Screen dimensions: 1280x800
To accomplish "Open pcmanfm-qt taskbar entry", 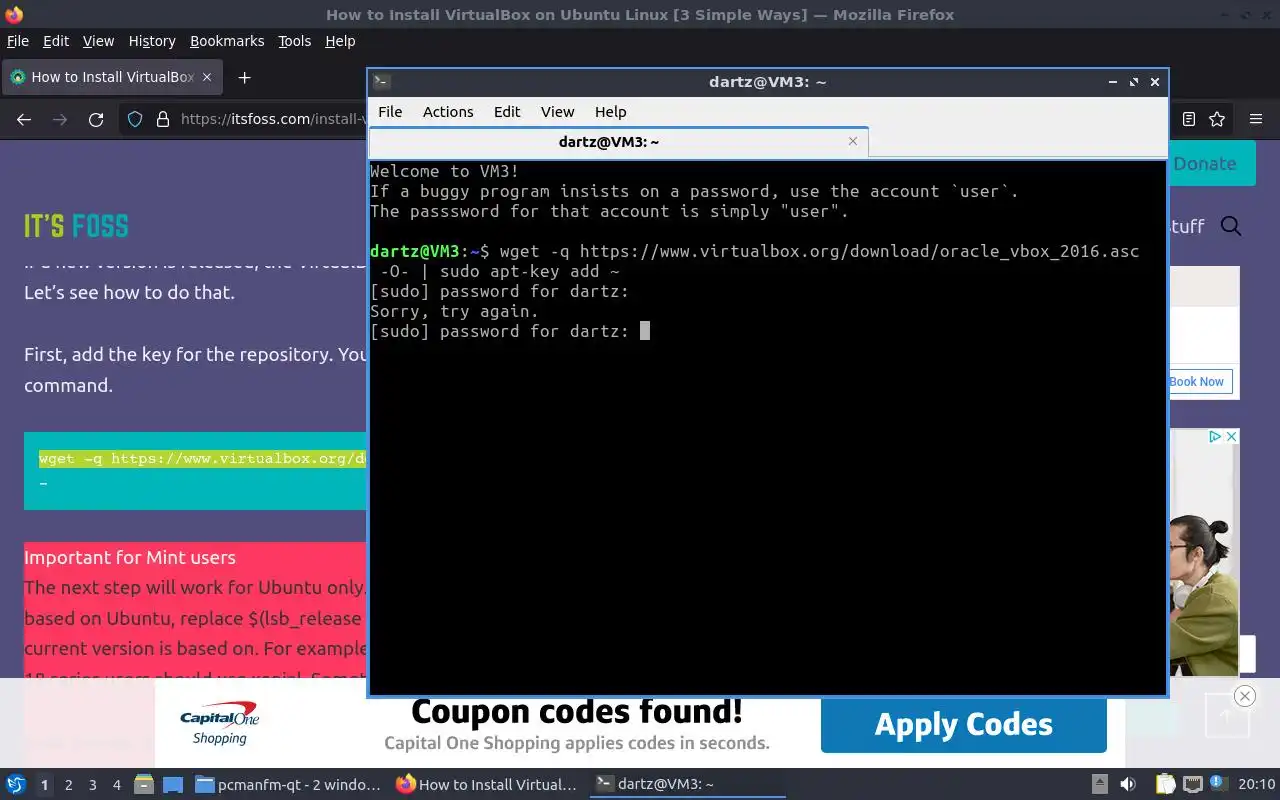I will [288, 785].
